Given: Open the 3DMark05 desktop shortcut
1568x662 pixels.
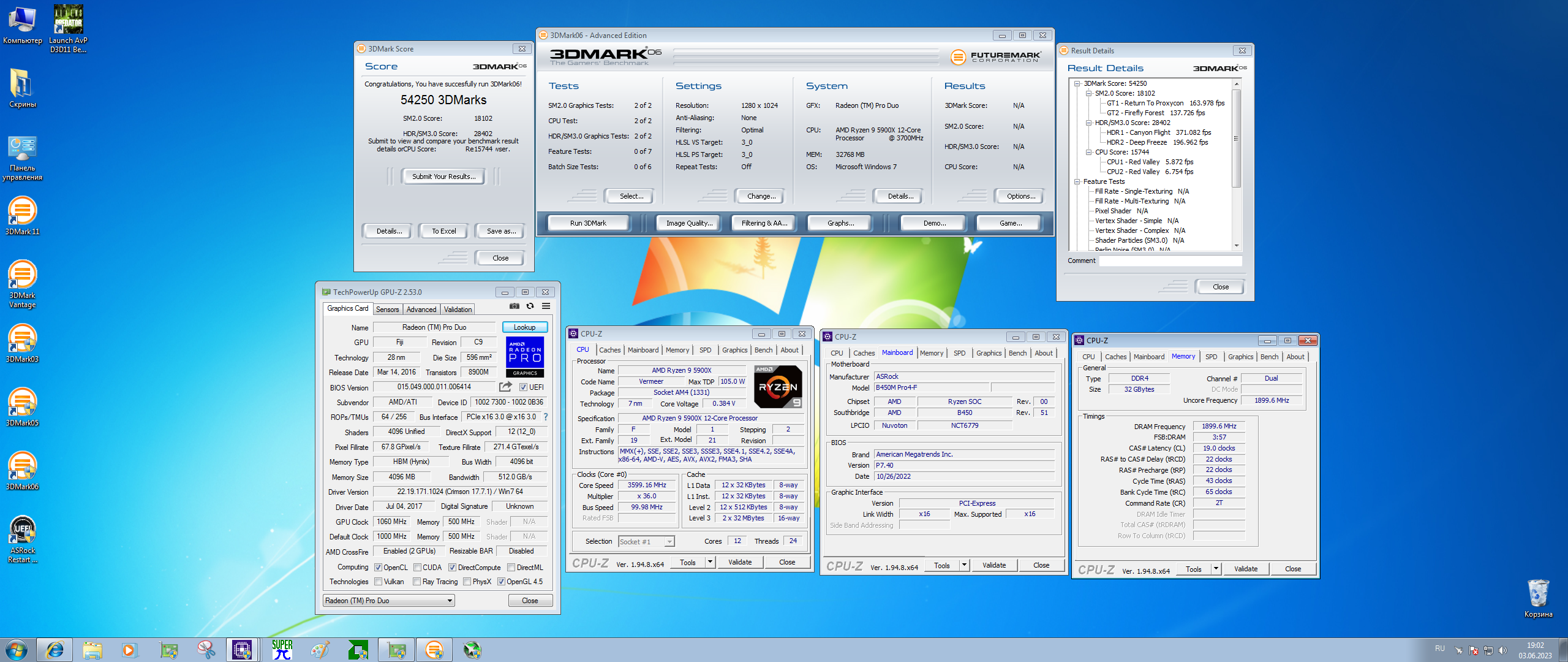Looking at the screenshot, I should (x=23, y=407).
